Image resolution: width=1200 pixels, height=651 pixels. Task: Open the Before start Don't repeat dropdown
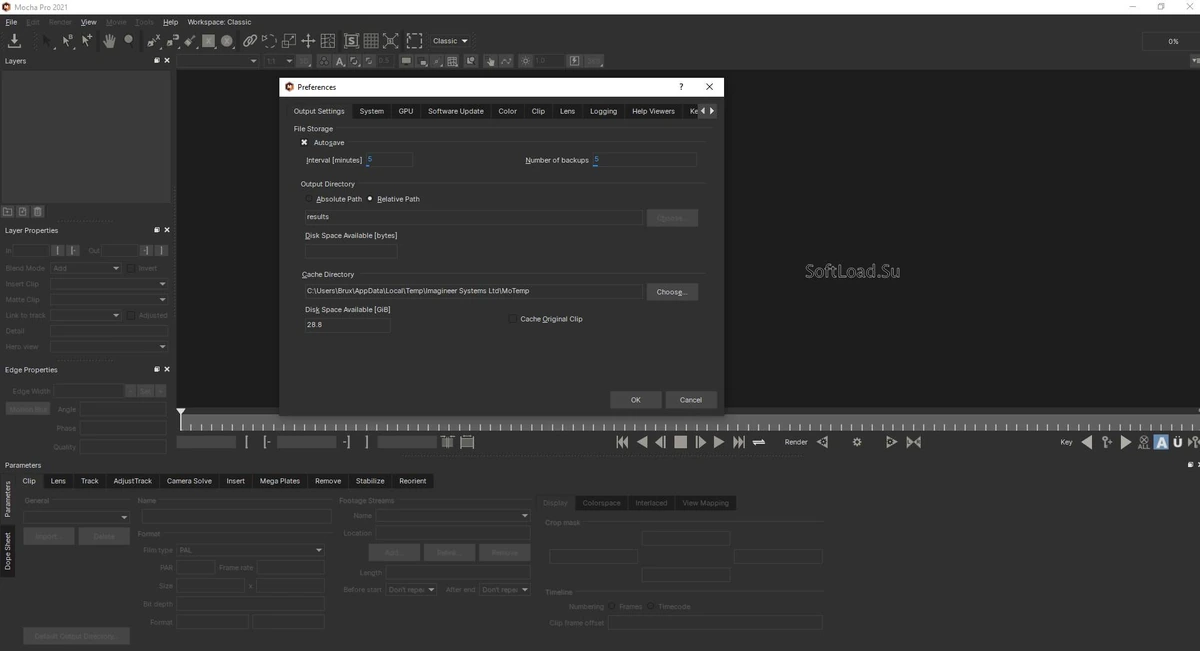click(x=412, y=590)
